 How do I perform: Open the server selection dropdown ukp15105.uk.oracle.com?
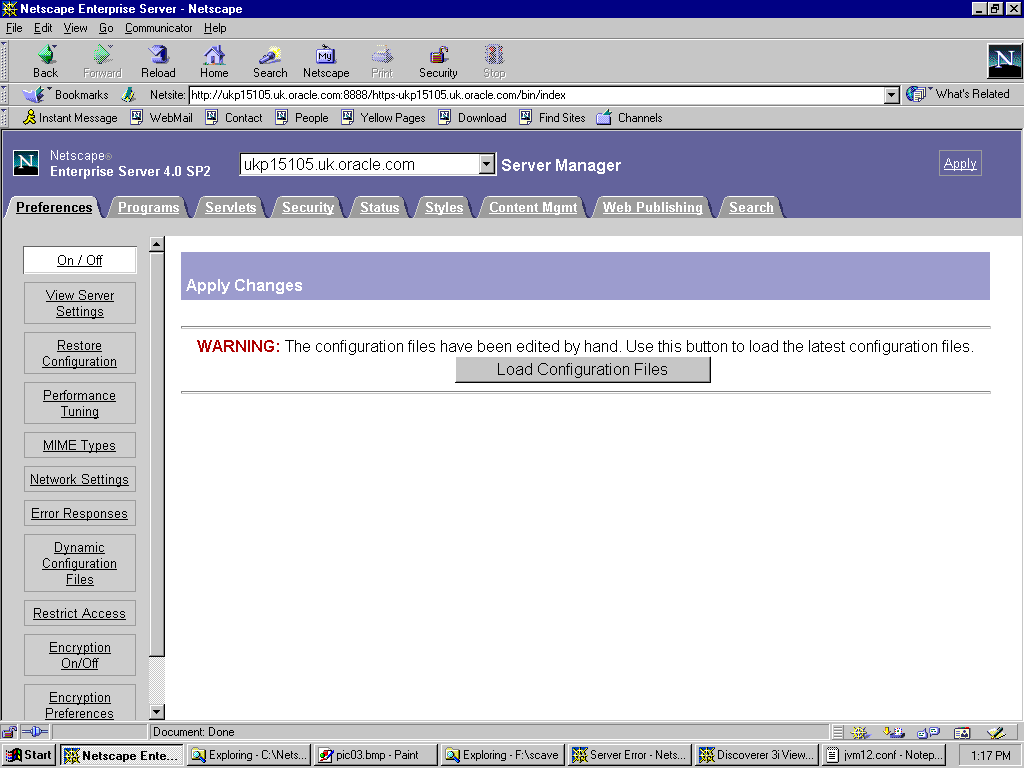point(368,164)
